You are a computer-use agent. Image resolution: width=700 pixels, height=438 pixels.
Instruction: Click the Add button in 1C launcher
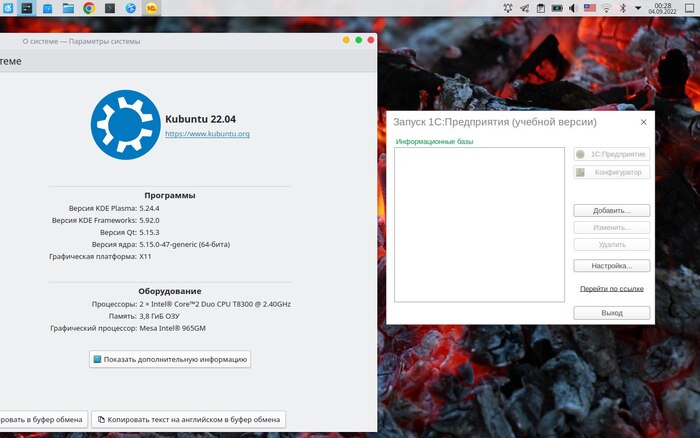pos(612,210)
